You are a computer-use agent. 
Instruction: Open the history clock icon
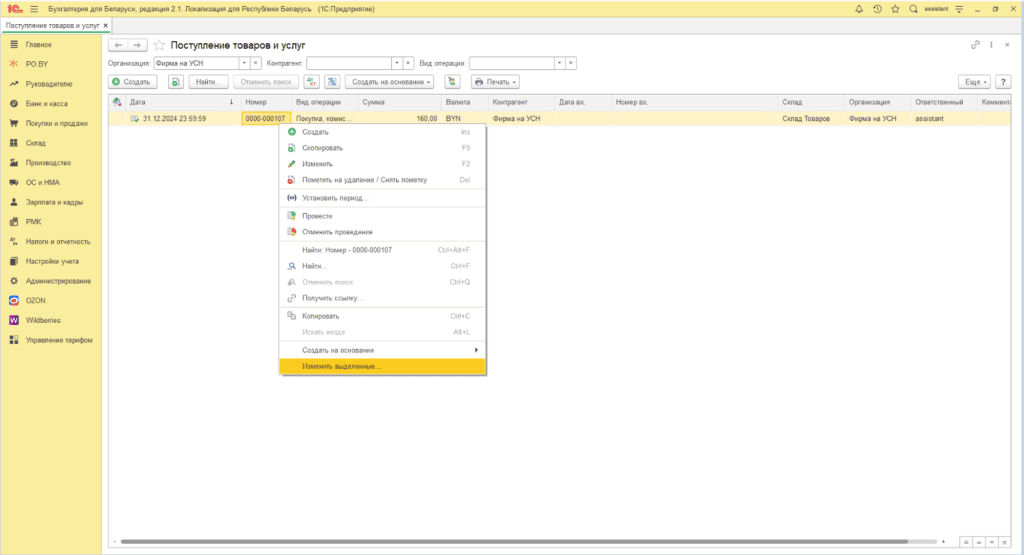[x=877, y=8]
